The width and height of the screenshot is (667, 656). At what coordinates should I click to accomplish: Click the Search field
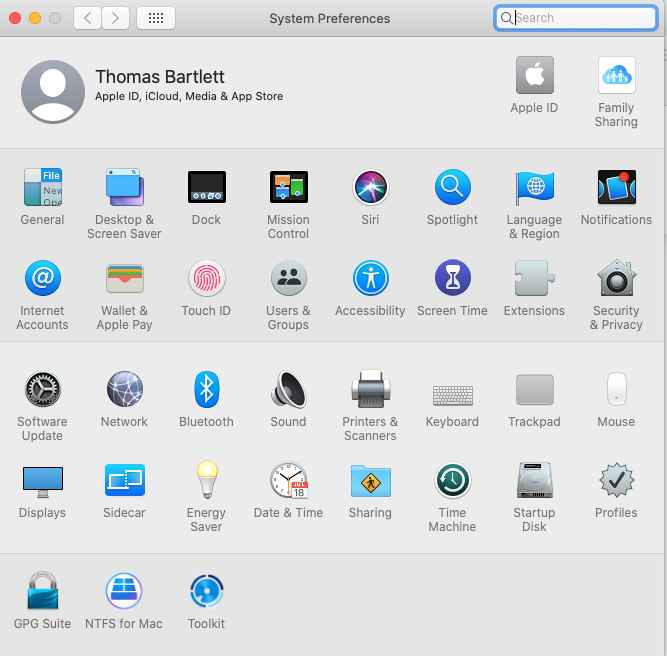coord(575,18)
